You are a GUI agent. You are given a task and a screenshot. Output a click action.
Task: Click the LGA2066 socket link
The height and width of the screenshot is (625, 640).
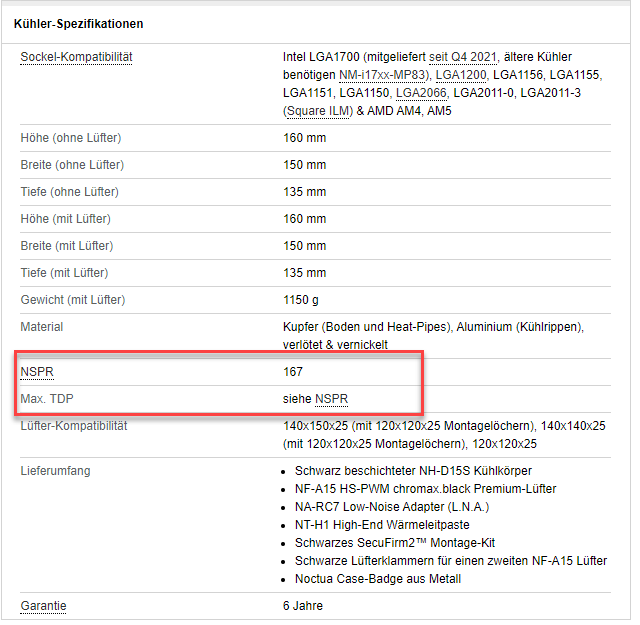(422, 93)
